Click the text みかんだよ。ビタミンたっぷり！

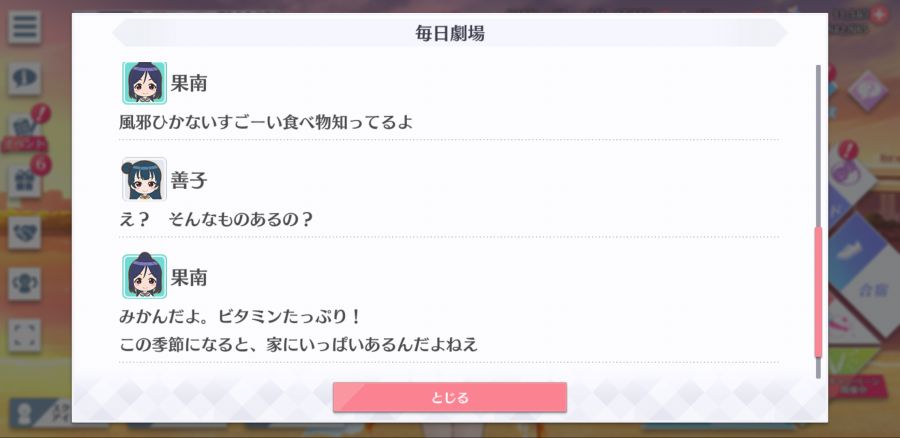point(239,316)
